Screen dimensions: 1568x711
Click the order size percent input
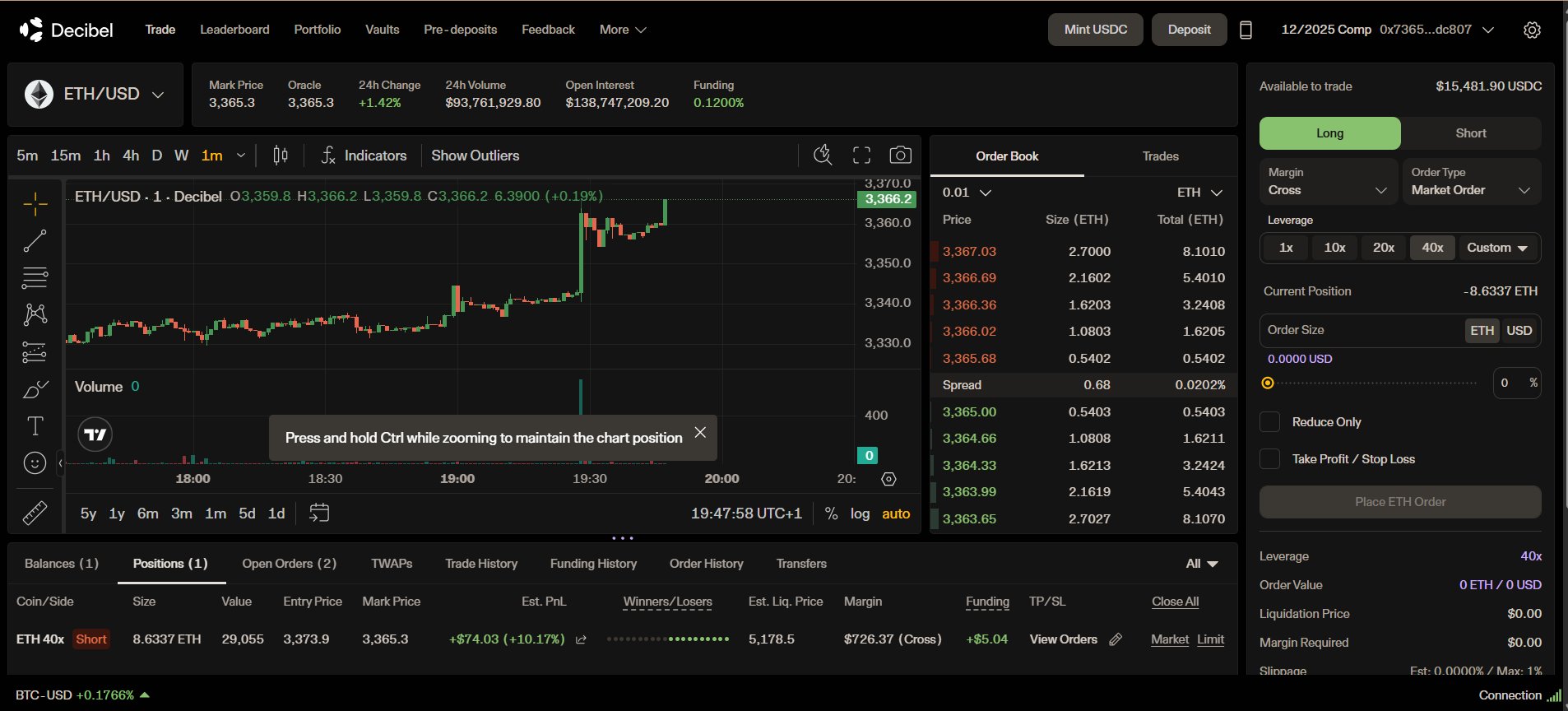coord(1516,383)
